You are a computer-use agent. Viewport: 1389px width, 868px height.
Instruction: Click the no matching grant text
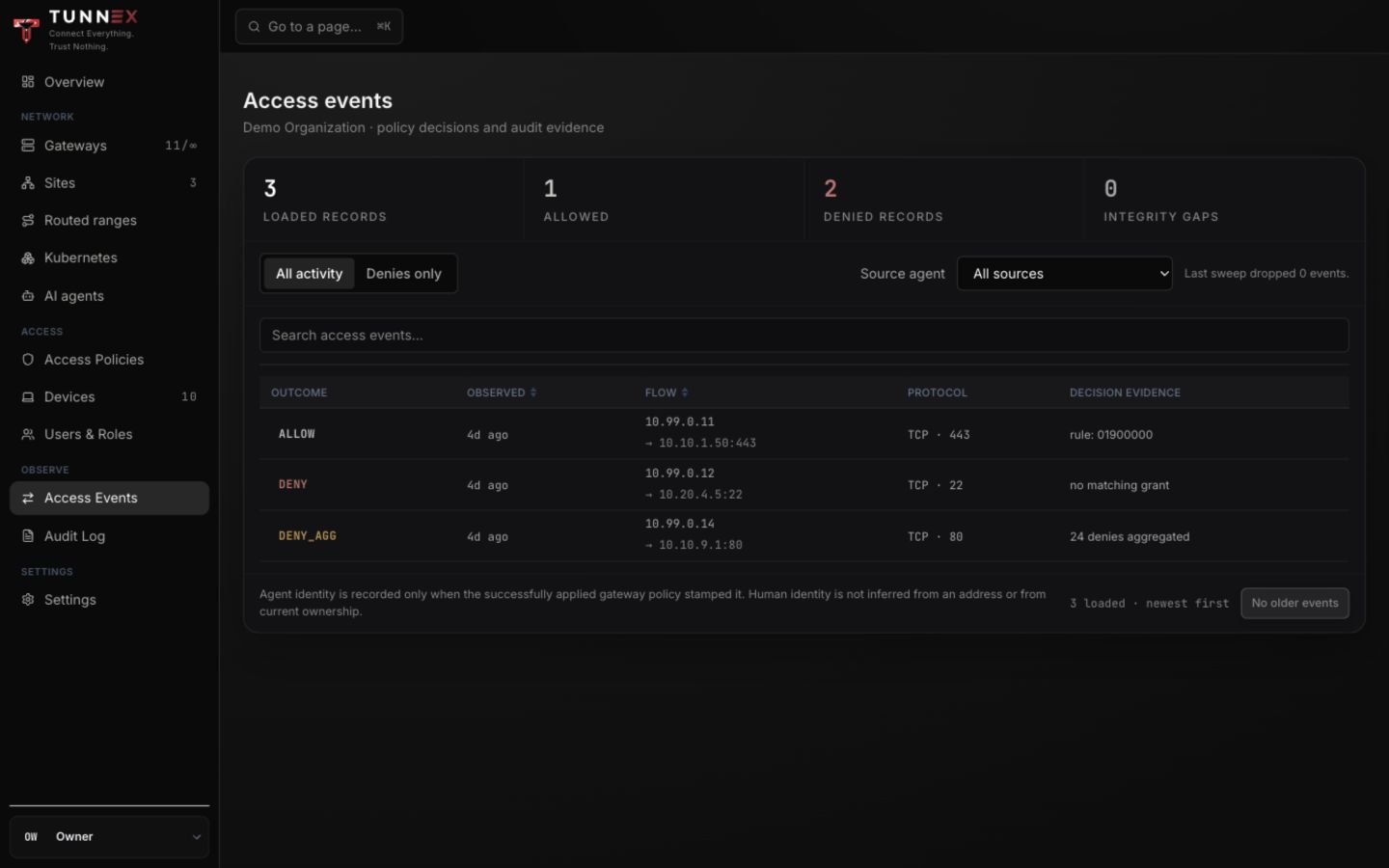pyautogui.click(x=1119, y=486)
